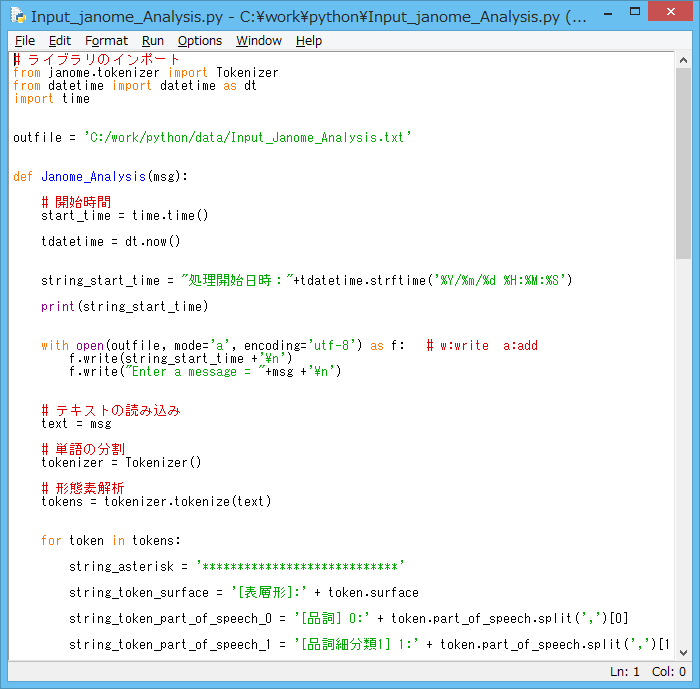Image resolution: width=700 pixels, height=689 pixels.
Task: Open the Run menu
Action: tap(153, 41)
